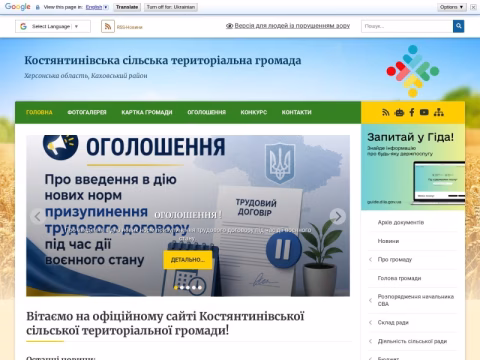The image size is (480, 360).
Task: Click the subtitle Херсонська область, Каховський район
Action: (x=86, y=76)
